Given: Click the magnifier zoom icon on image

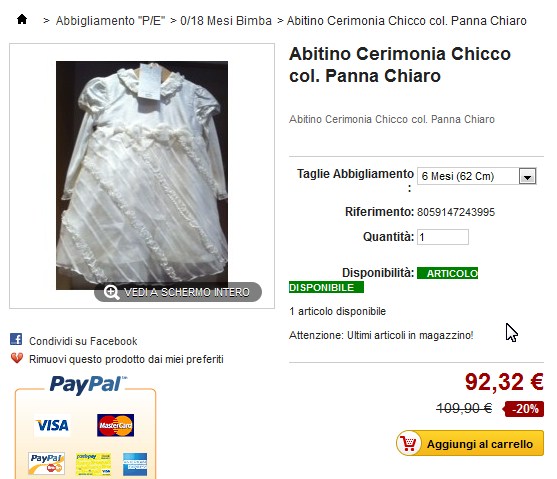Looking at the screenshot, I should 111,292.
